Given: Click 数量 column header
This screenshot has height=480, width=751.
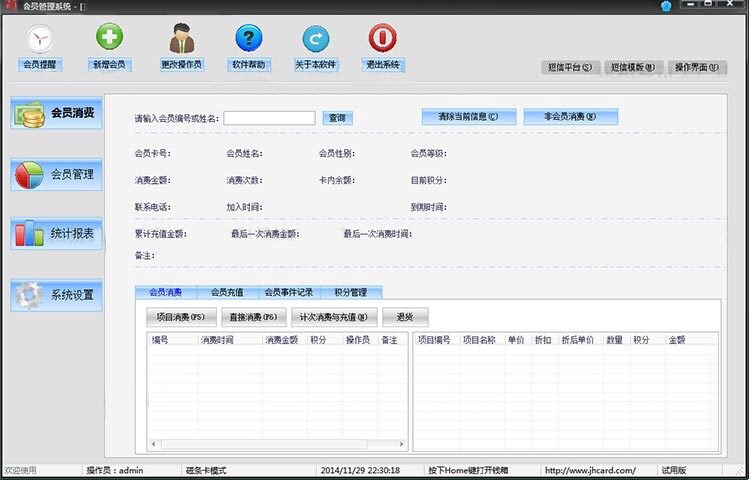Looking at the screenshot, I should tap(616, 340).
